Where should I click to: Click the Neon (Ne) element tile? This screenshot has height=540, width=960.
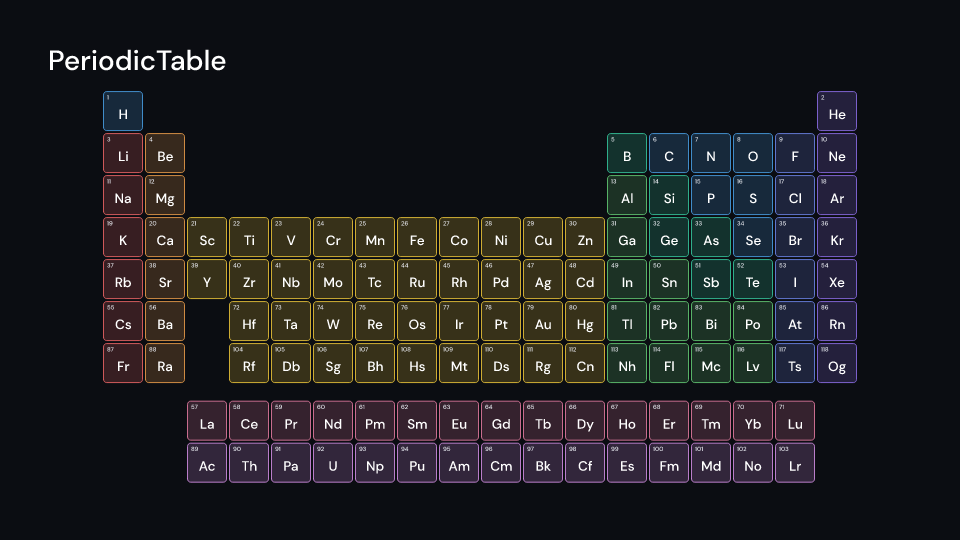(x=837, y=153)
